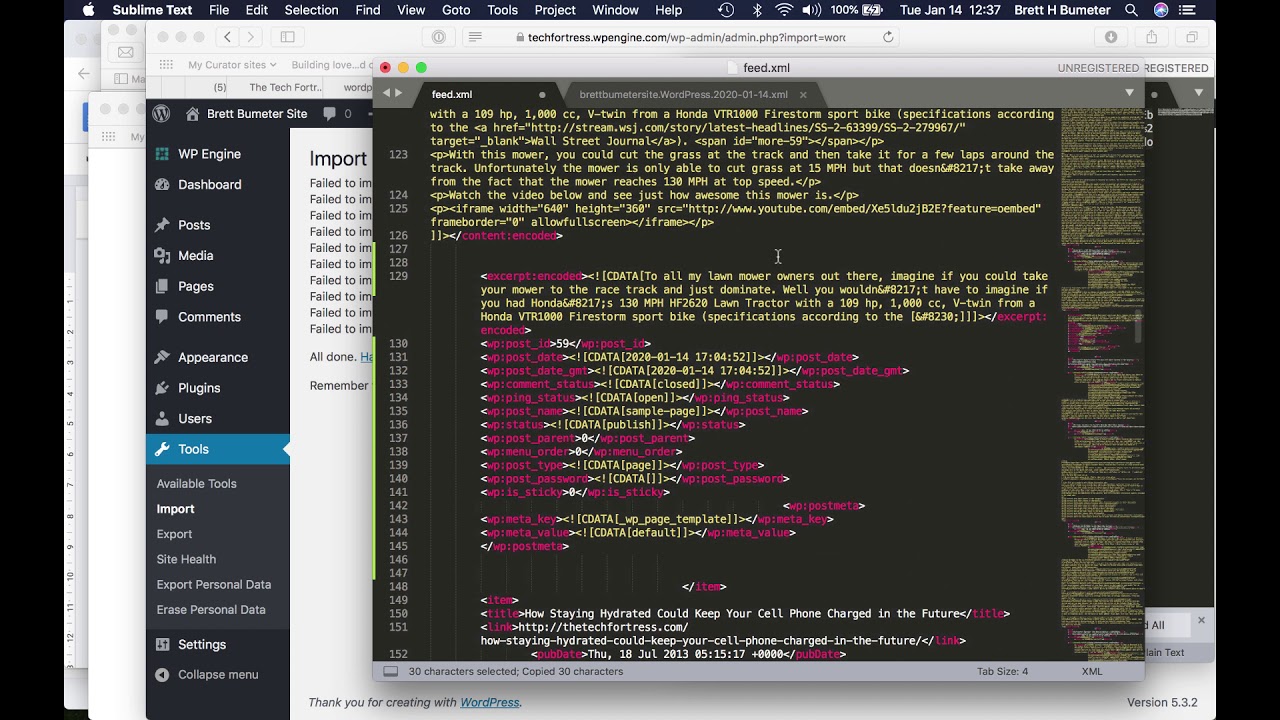Click the WP Engine icon in the sidebar
Viewport: 1280px width, 720px height.
(162, 154)
